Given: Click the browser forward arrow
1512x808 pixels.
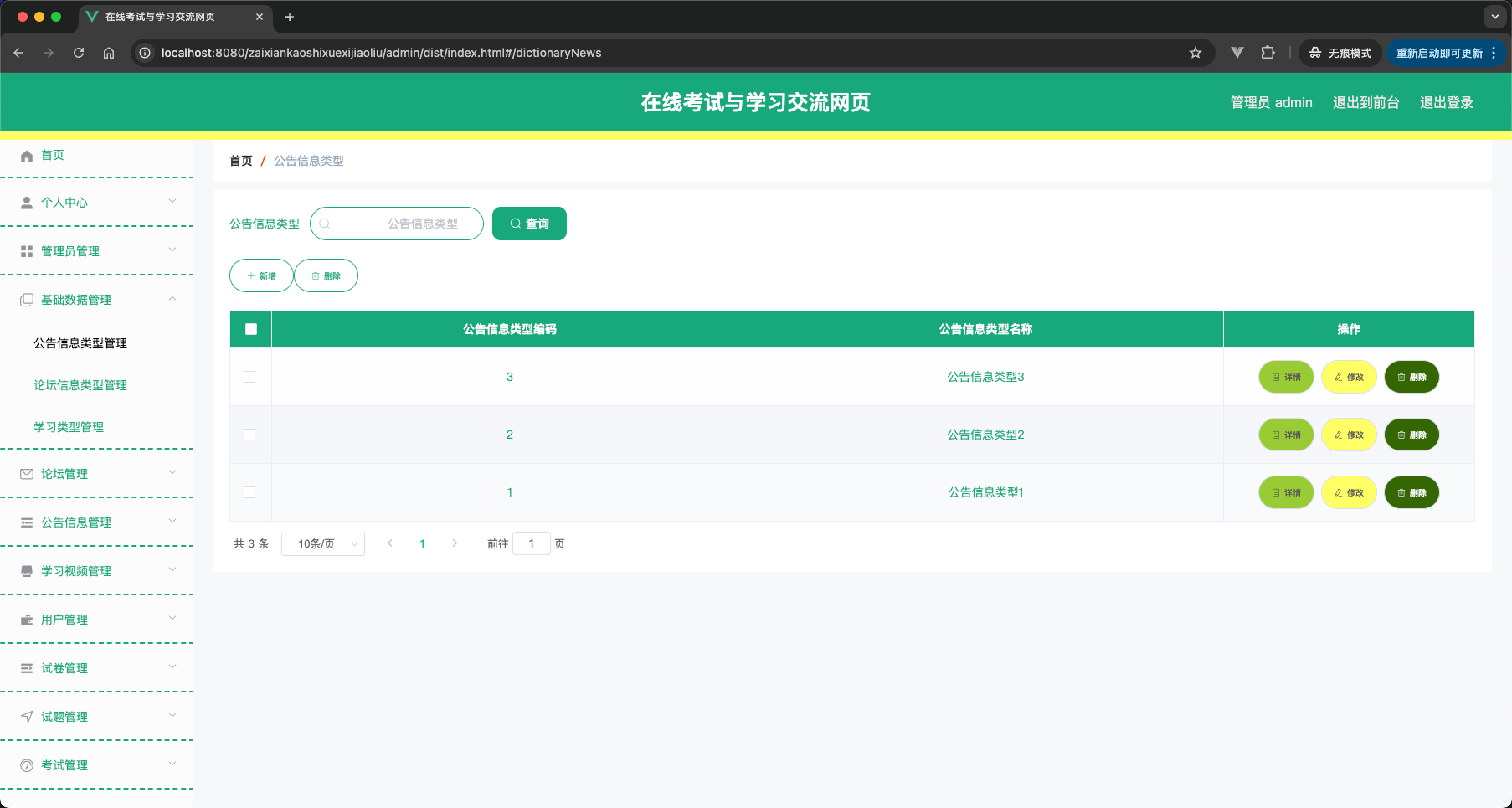Looking at the screenshot, I should tap(49, 53).
